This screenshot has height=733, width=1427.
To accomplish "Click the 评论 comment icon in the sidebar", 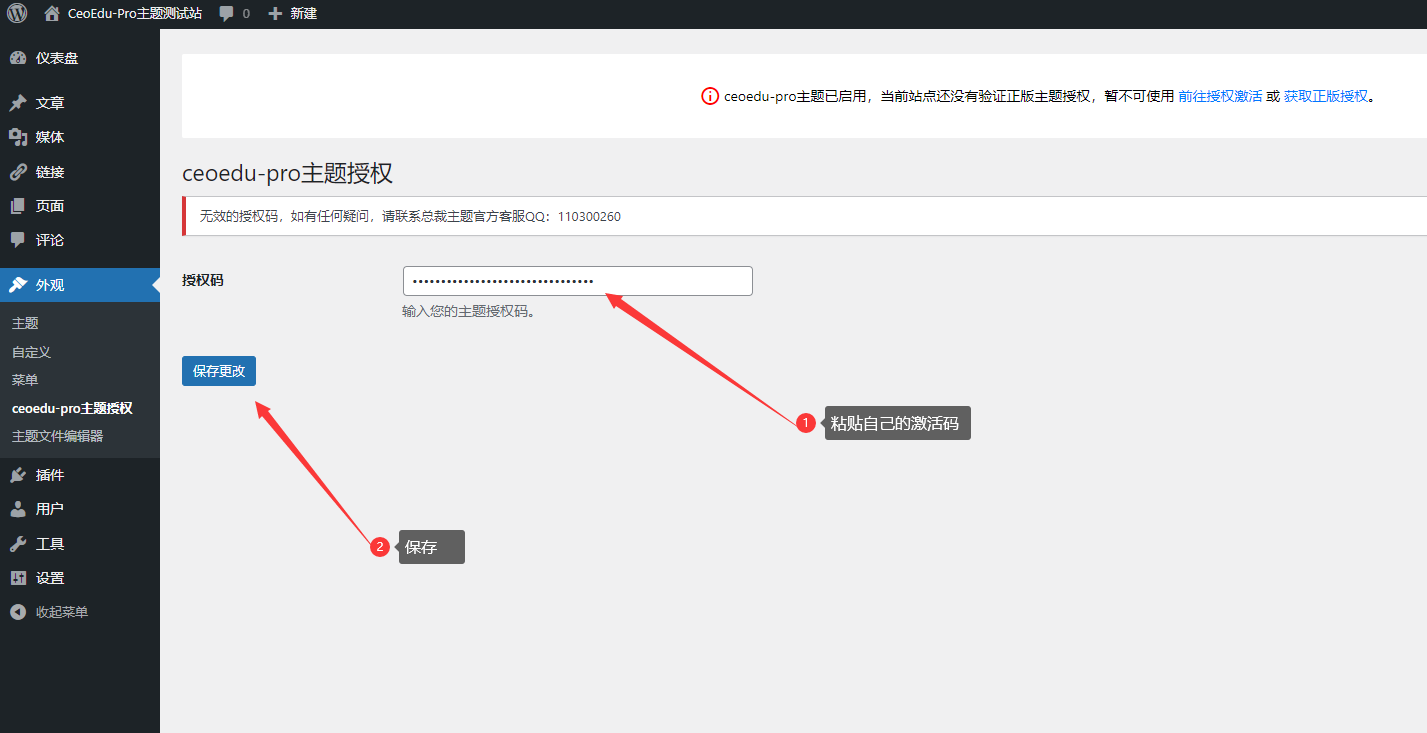I will click(18, 240).
